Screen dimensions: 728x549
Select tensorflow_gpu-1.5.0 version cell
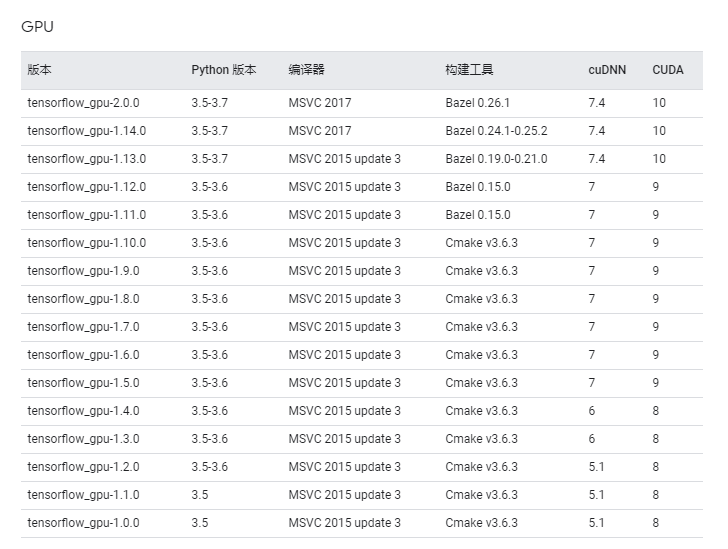point(84,383)
